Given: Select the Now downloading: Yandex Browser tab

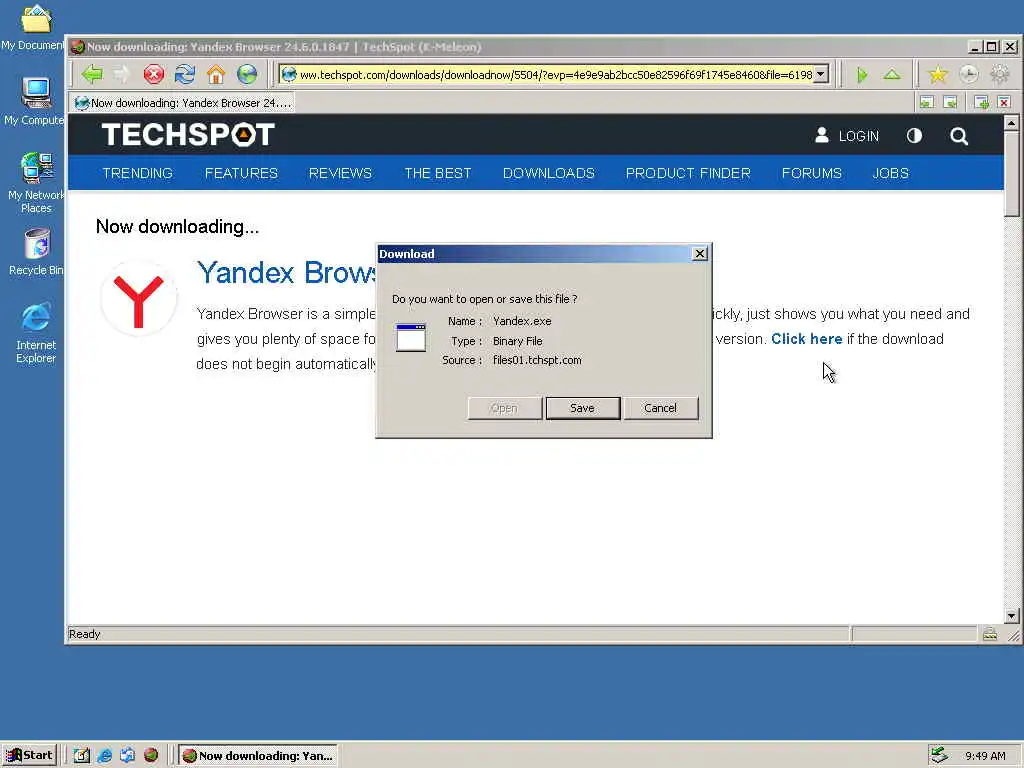Looking at the screenshot, I should (x=183, y=103).
